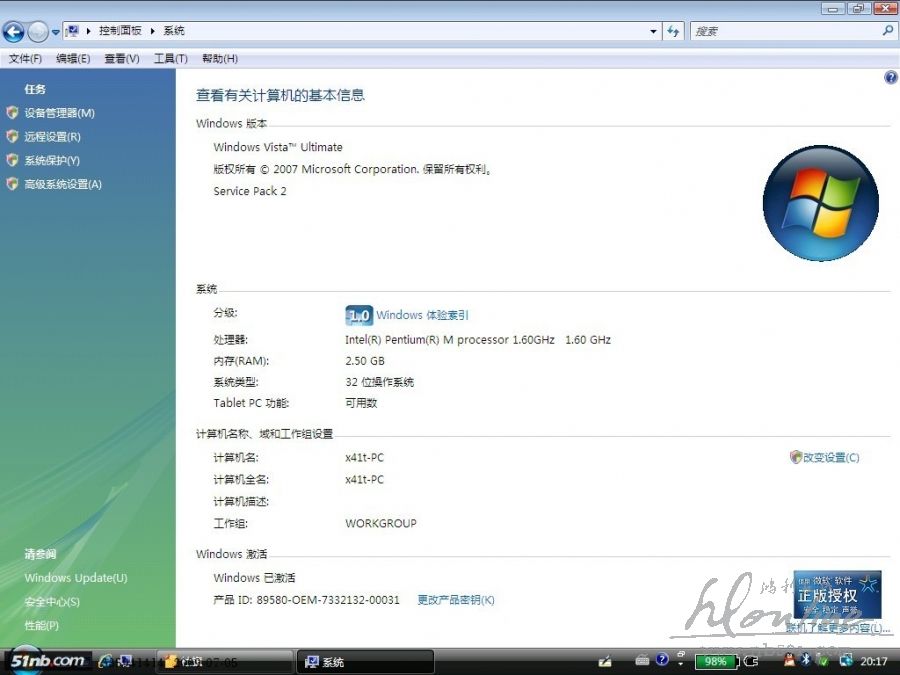900x675 pixels.
Task: Open the help question mark icon
Action: tap(890, 78)
